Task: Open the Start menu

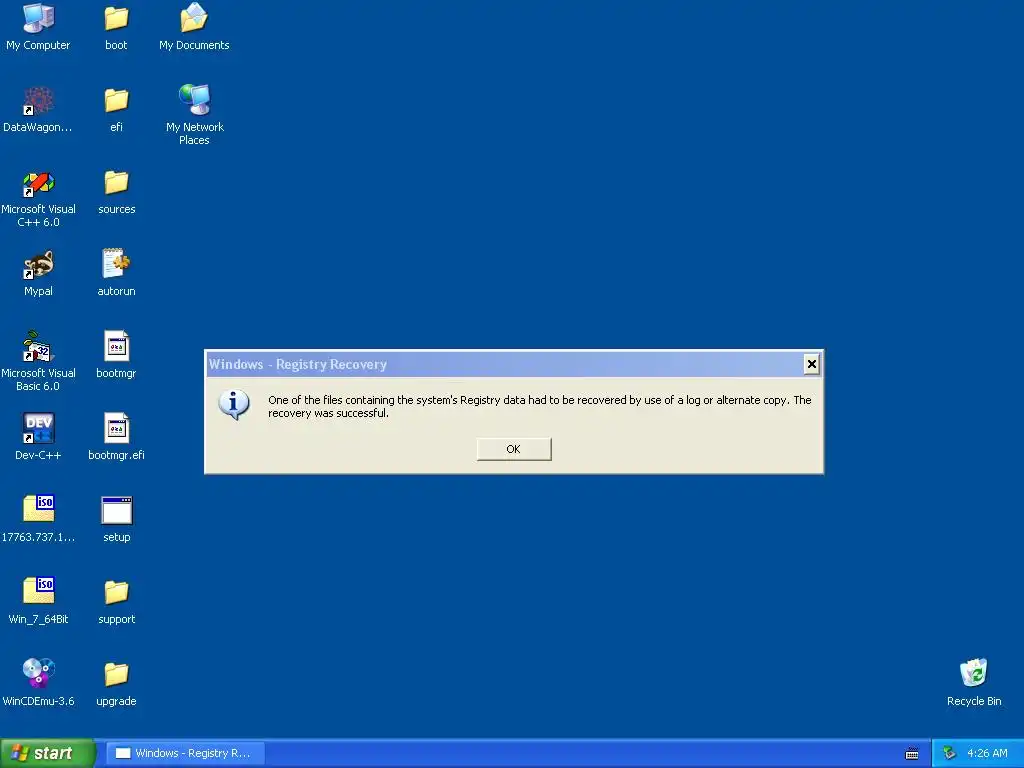Action: [48, 753]
